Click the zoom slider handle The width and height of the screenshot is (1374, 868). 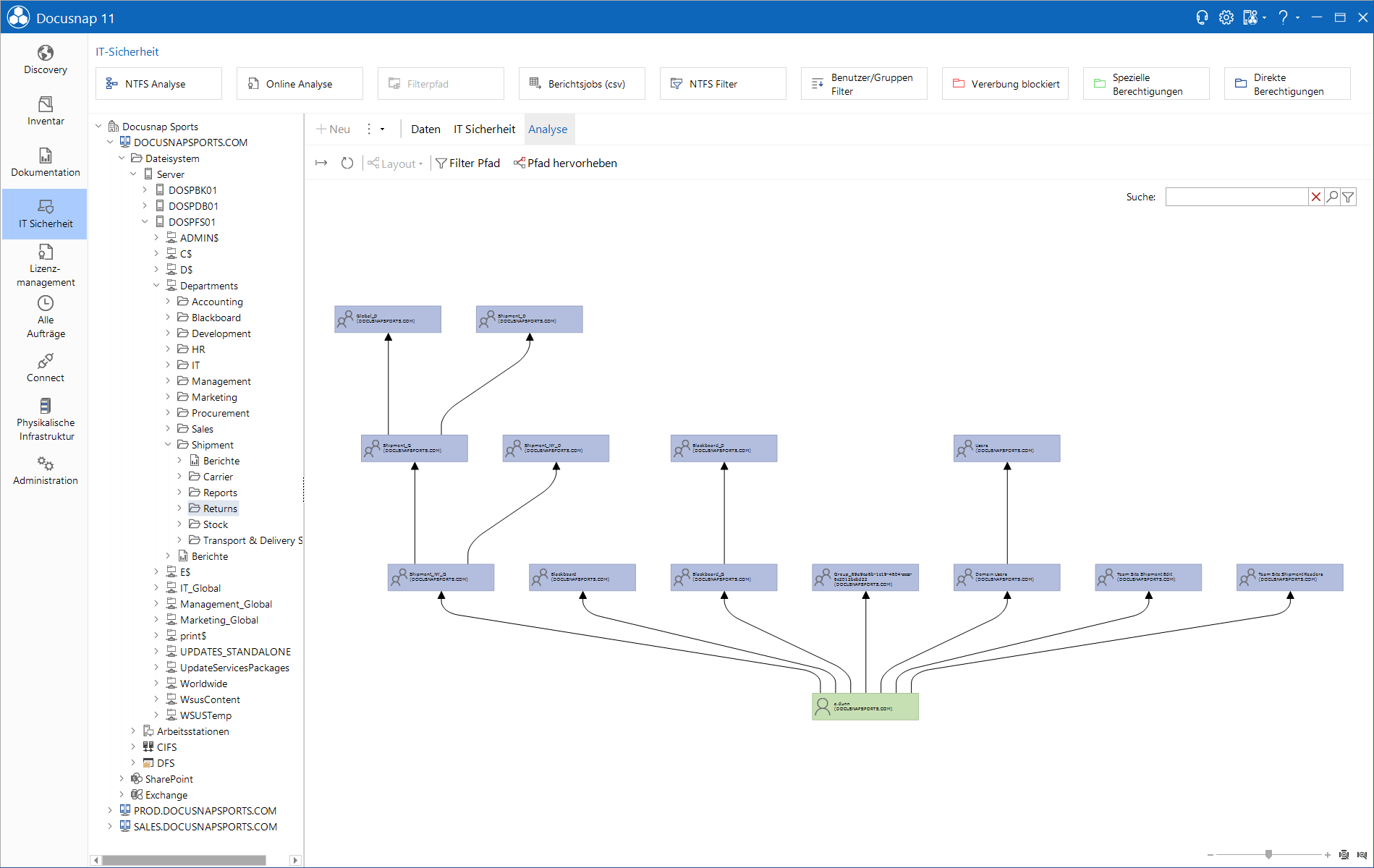[1268, 855]
